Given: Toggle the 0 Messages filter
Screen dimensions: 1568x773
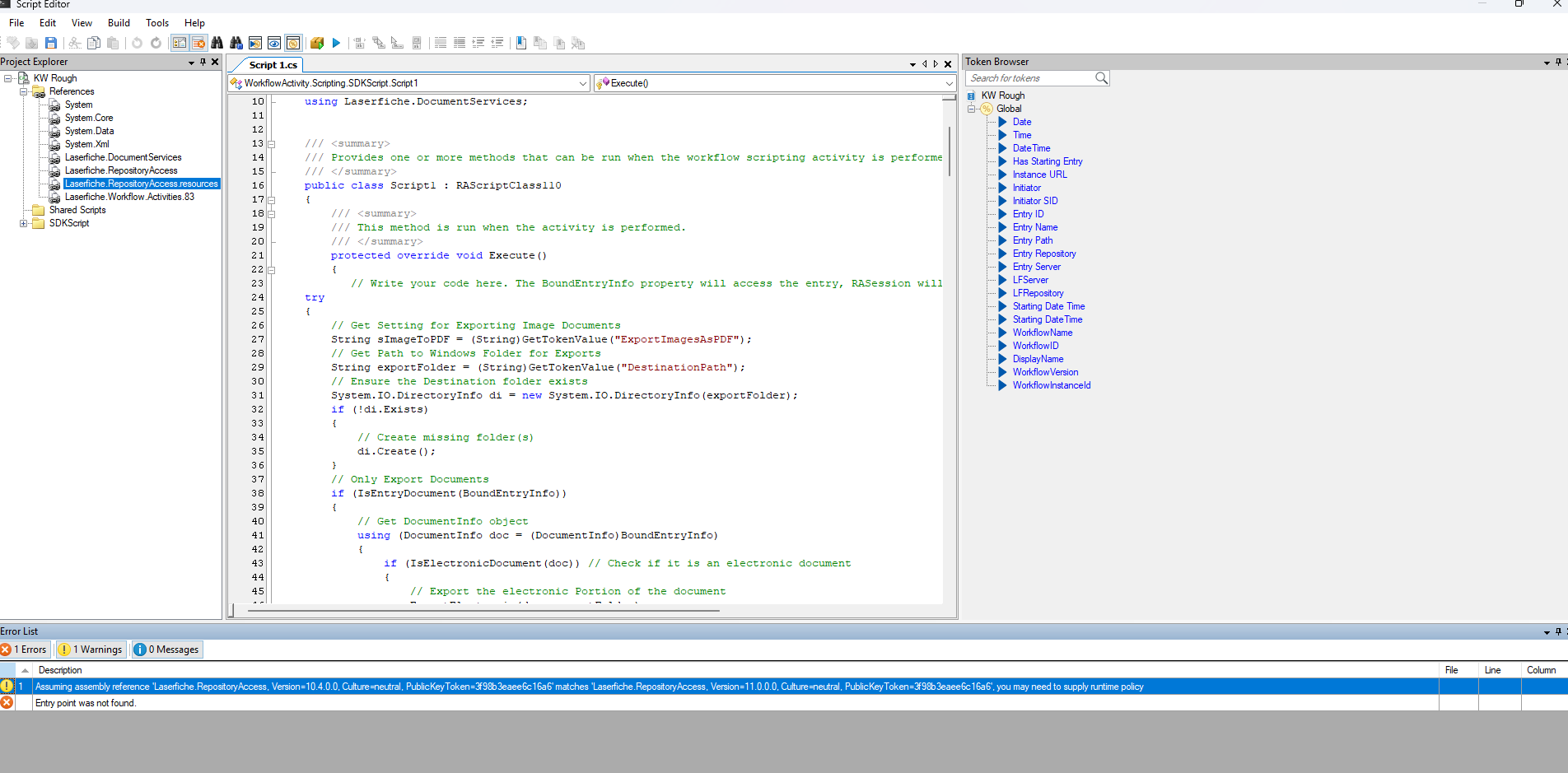Looking at the screenshot, I should (167, 650).
